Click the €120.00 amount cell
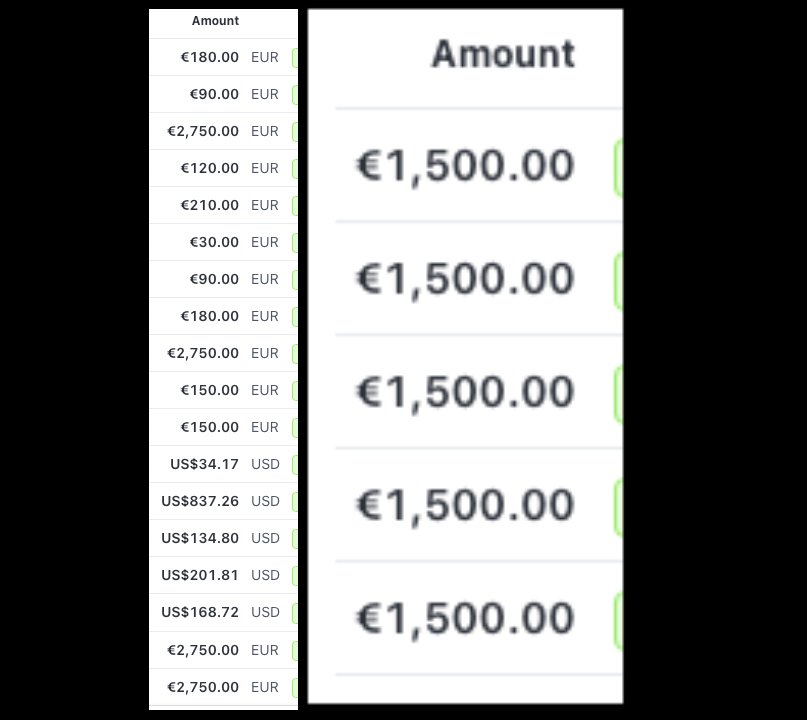Image resolution: width=807 pixels, height=720 pixels. click(x=209, y=168)
